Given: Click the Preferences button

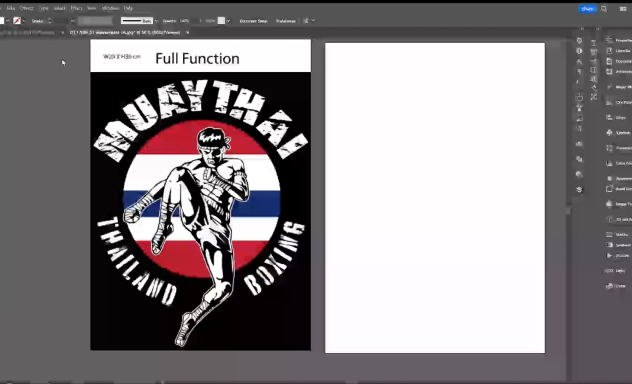Looking at the screenshot, I should click(285, 21).
